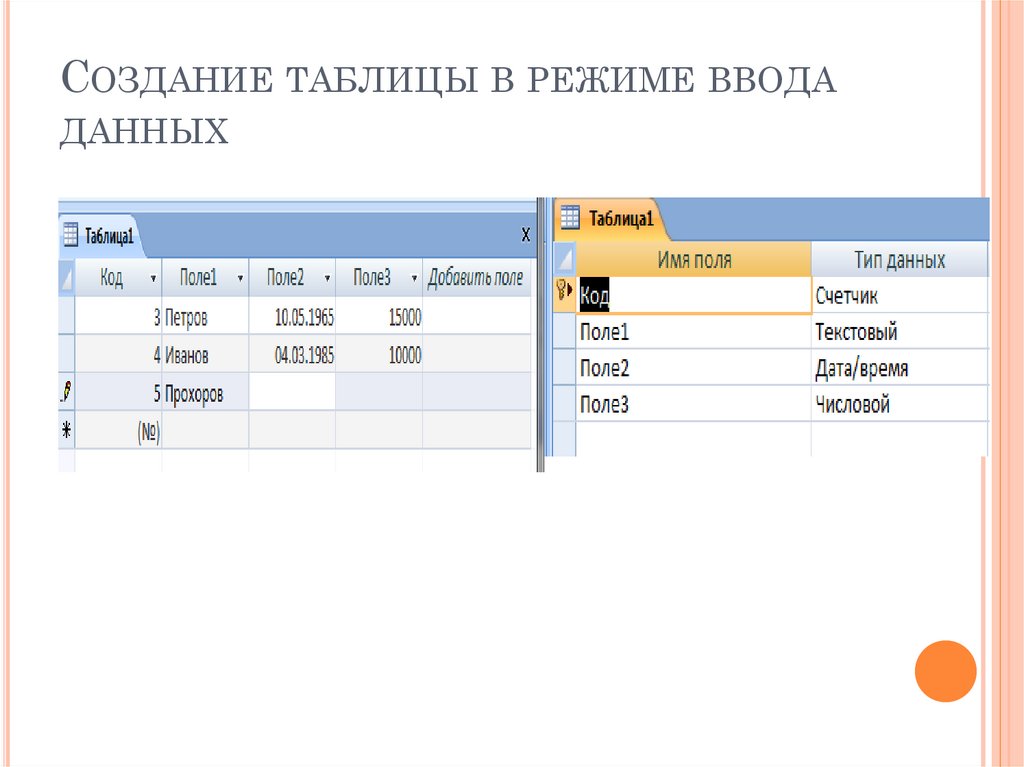This screenshot has width=1024, height=767.
Task: Open the Код column filter dropdown
Action: coord(153,277)
